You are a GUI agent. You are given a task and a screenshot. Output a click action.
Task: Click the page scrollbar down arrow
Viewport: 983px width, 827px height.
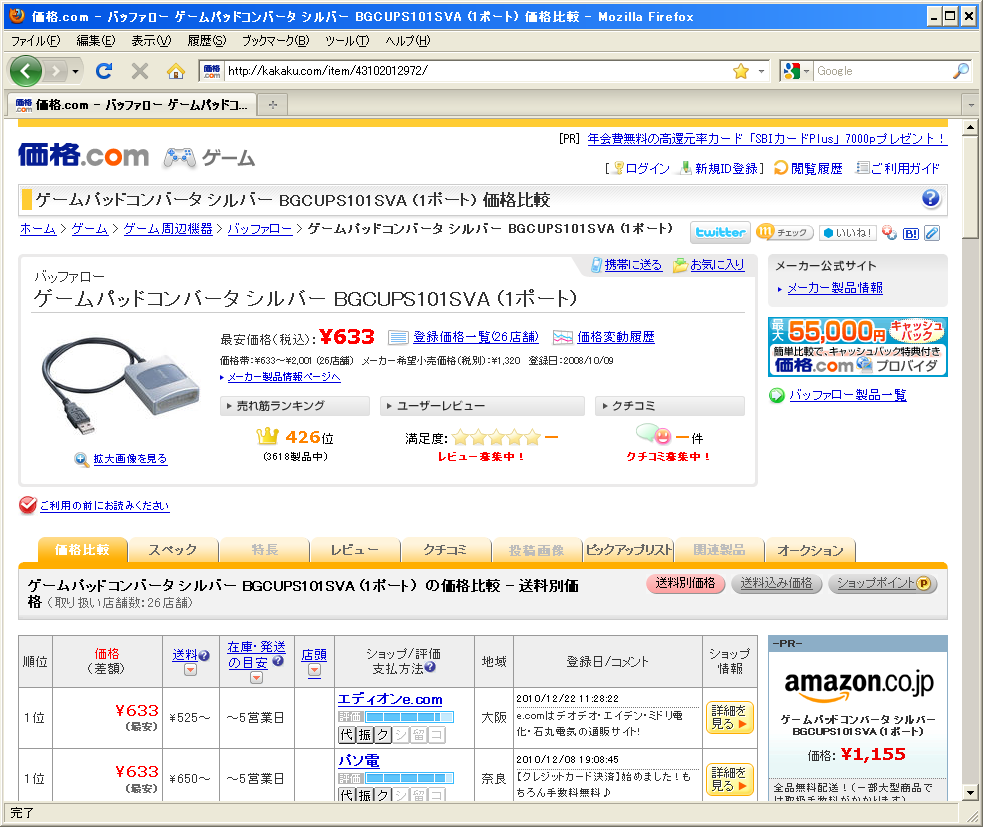click(x=970, y=793)
